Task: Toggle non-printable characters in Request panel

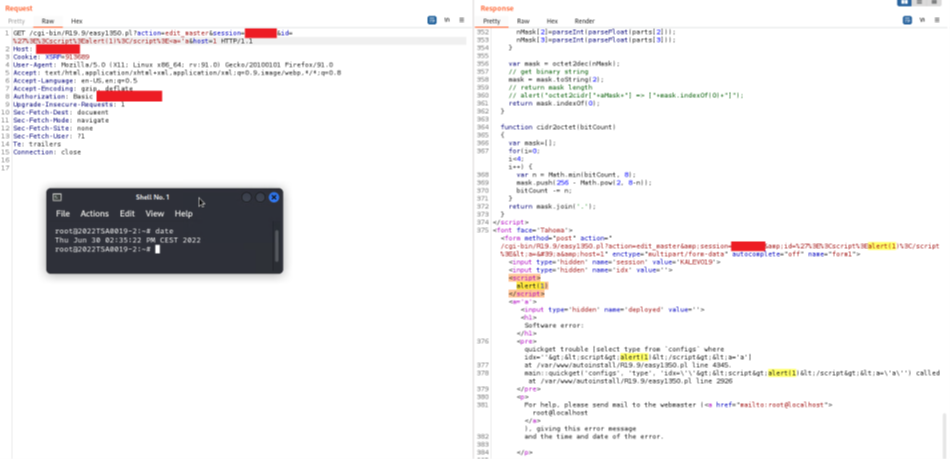Action: (x=447, y=20)
